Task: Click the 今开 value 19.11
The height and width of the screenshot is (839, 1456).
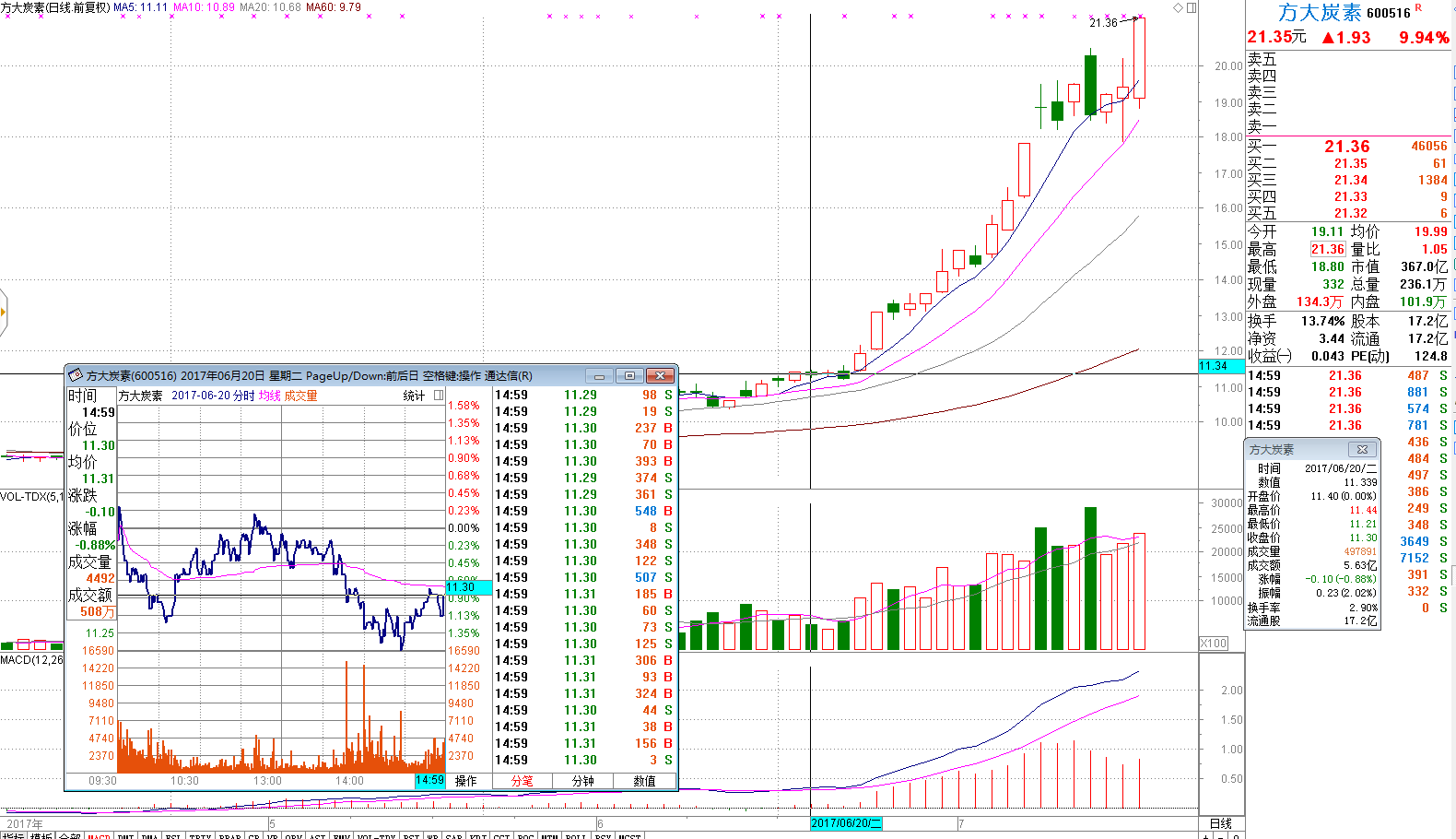Action: pos(1328,232)
